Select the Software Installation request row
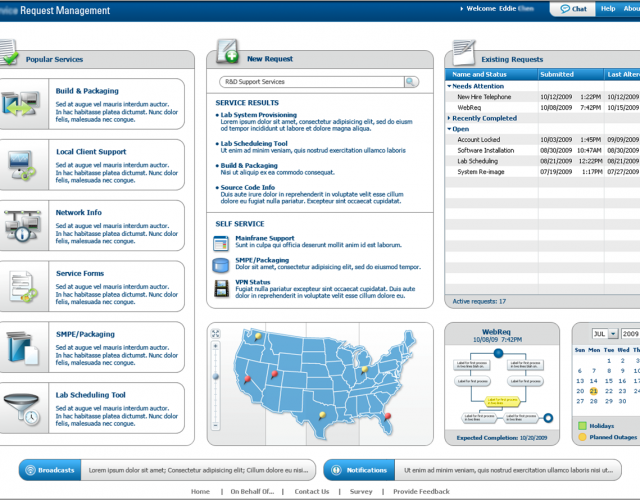 pyautogui.click(x=543, y=150)
